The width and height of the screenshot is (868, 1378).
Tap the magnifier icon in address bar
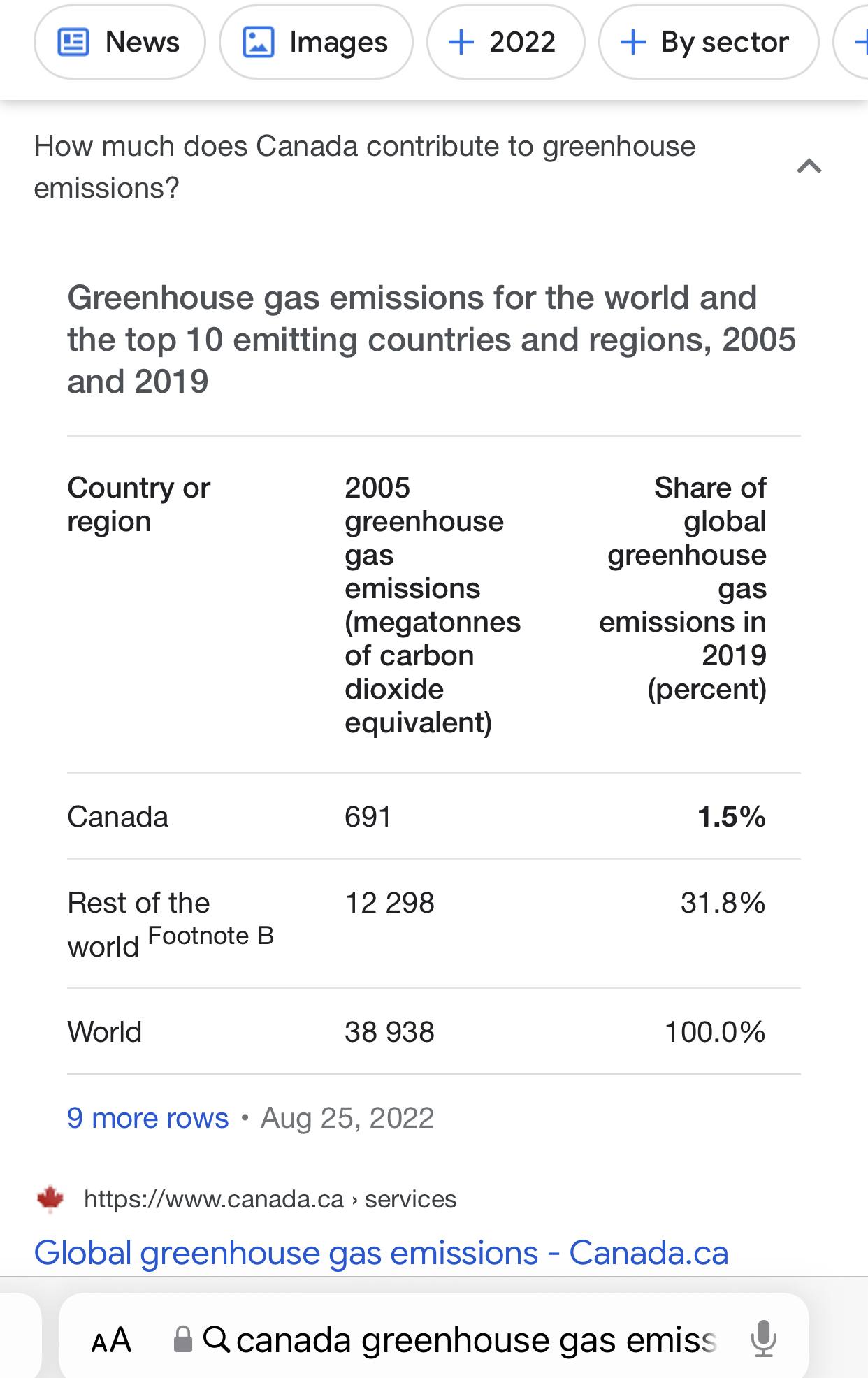coord(217,1340)
